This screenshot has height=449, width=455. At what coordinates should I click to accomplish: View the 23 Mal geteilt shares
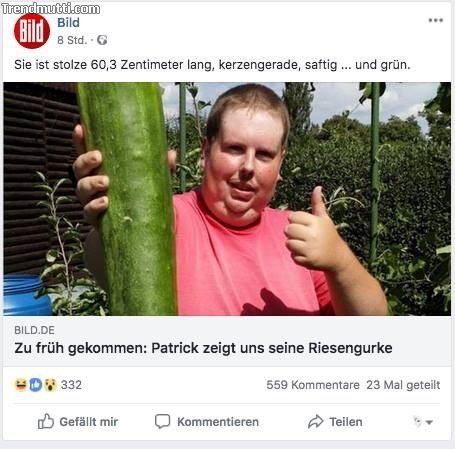(403, 385)
